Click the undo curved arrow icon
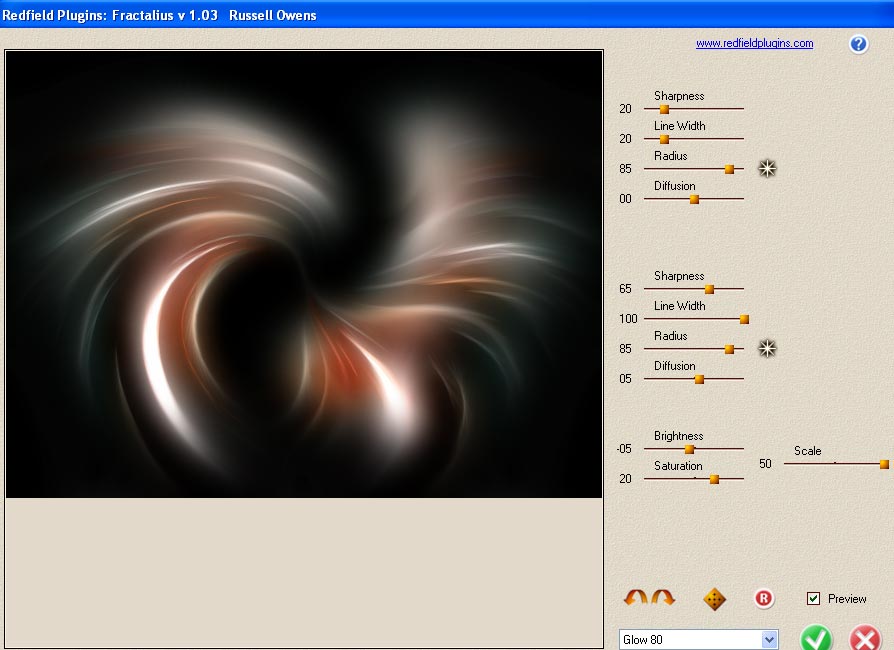Viewport: 894px width, 650px height. click(635, 598)
